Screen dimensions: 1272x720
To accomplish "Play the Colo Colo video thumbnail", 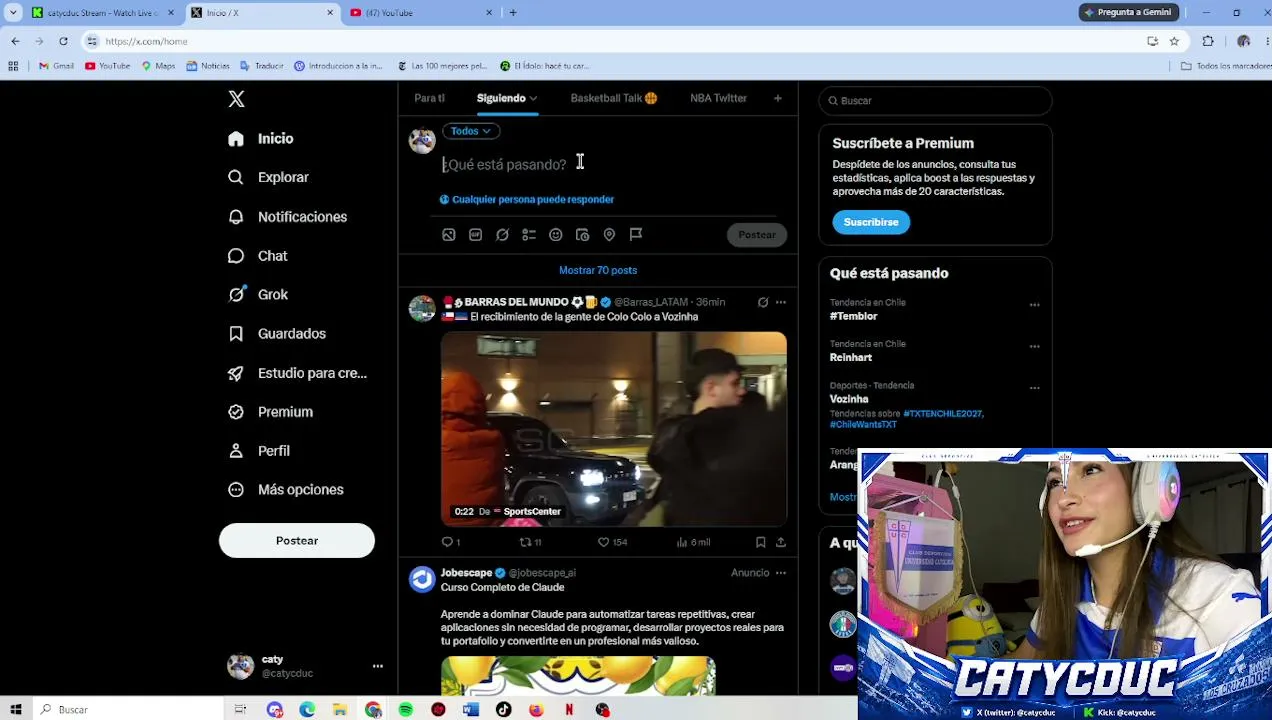I will (x=614, y=429).
